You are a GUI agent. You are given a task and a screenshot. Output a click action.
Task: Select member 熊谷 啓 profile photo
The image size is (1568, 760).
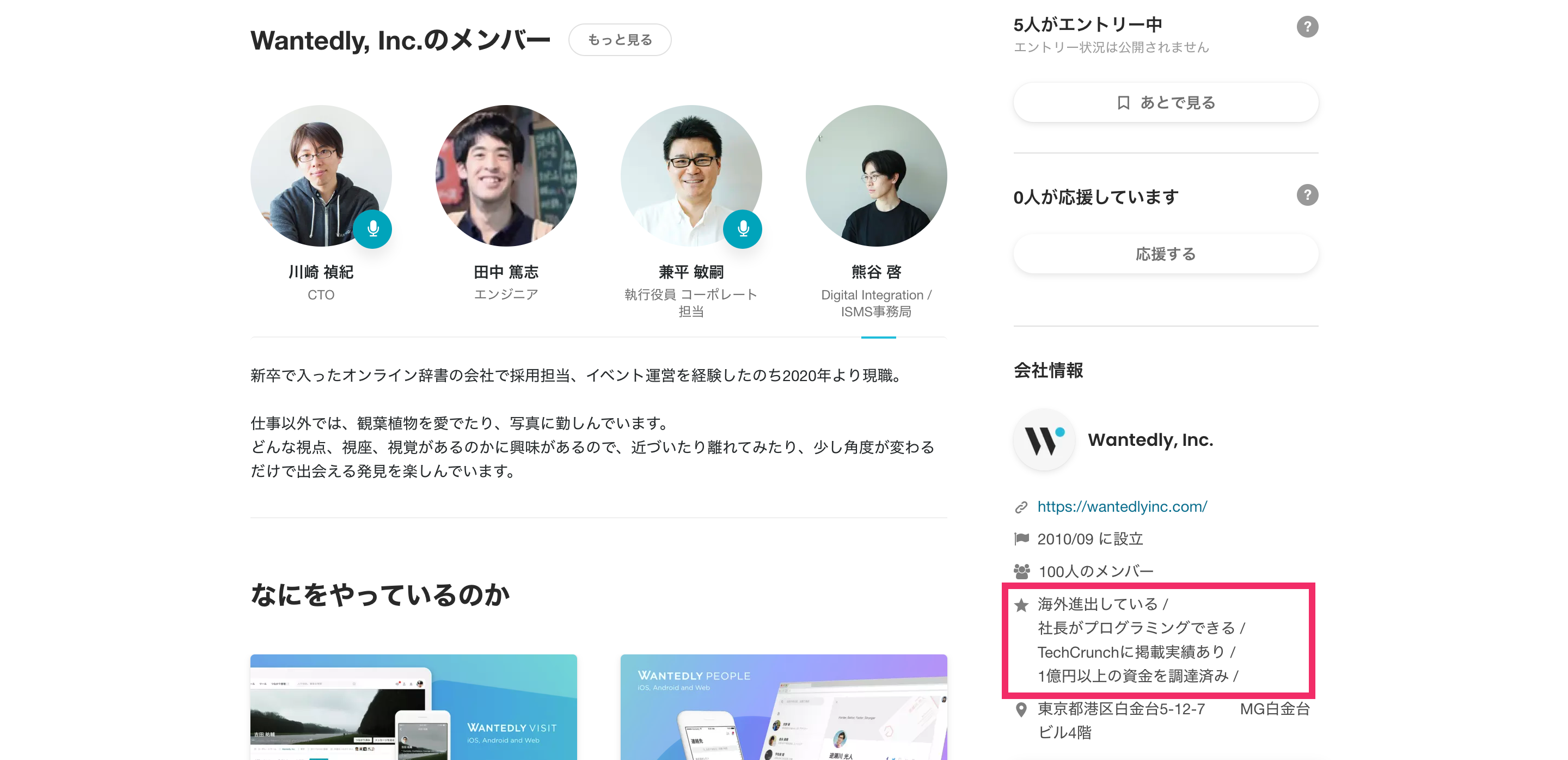coord(875,176)
